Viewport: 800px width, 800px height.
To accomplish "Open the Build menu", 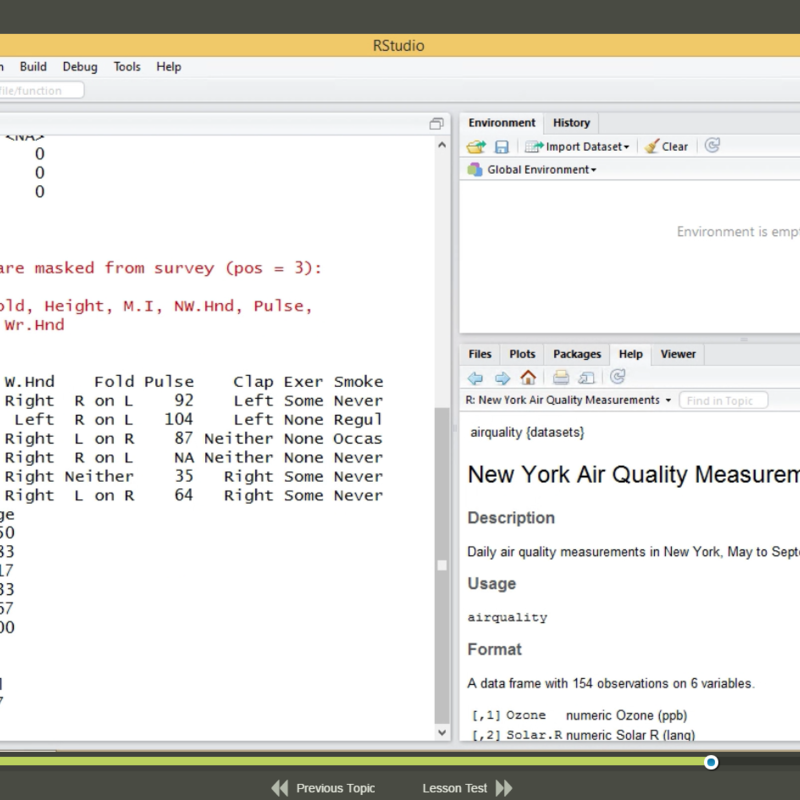I will [33, 67].
